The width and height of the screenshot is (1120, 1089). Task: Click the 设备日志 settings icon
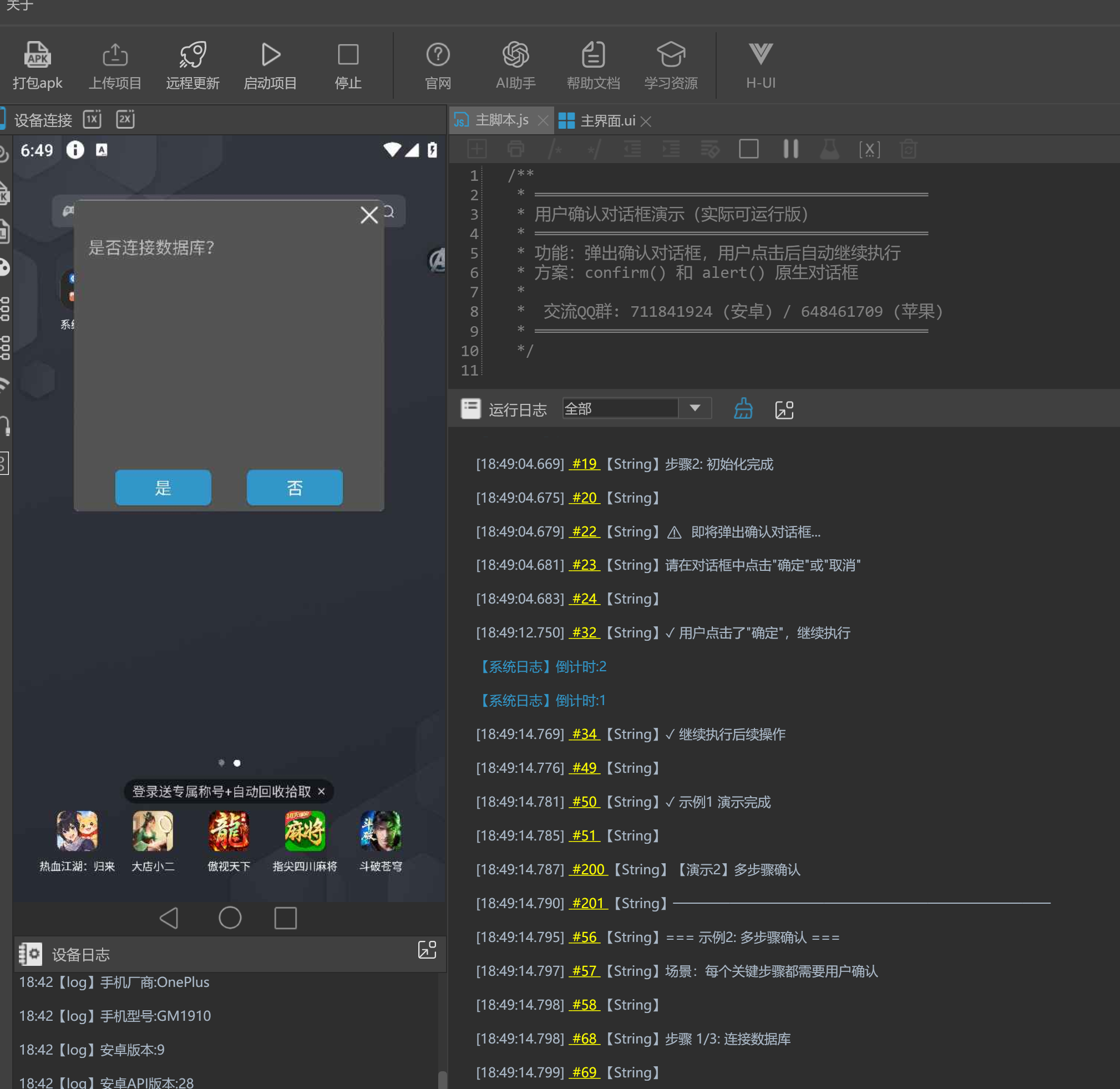pyautogui.click(x=31, y=954)
